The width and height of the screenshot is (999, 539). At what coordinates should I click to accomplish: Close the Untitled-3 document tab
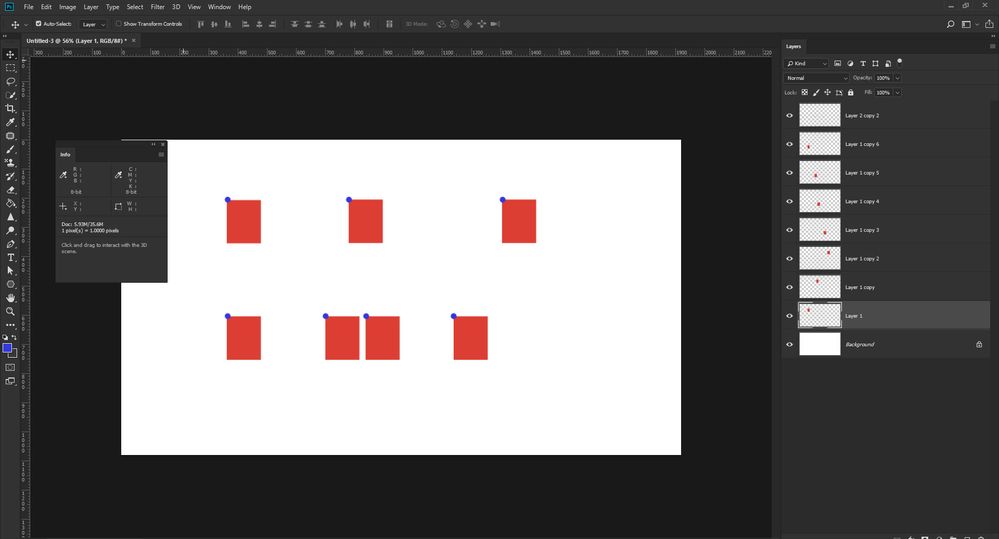134,41
